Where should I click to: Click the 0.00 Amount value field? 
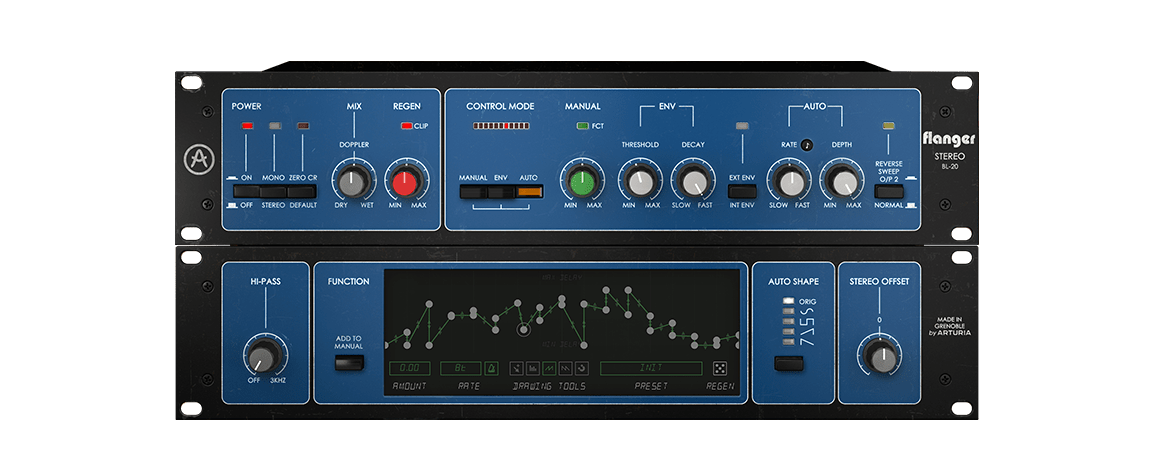411,367
